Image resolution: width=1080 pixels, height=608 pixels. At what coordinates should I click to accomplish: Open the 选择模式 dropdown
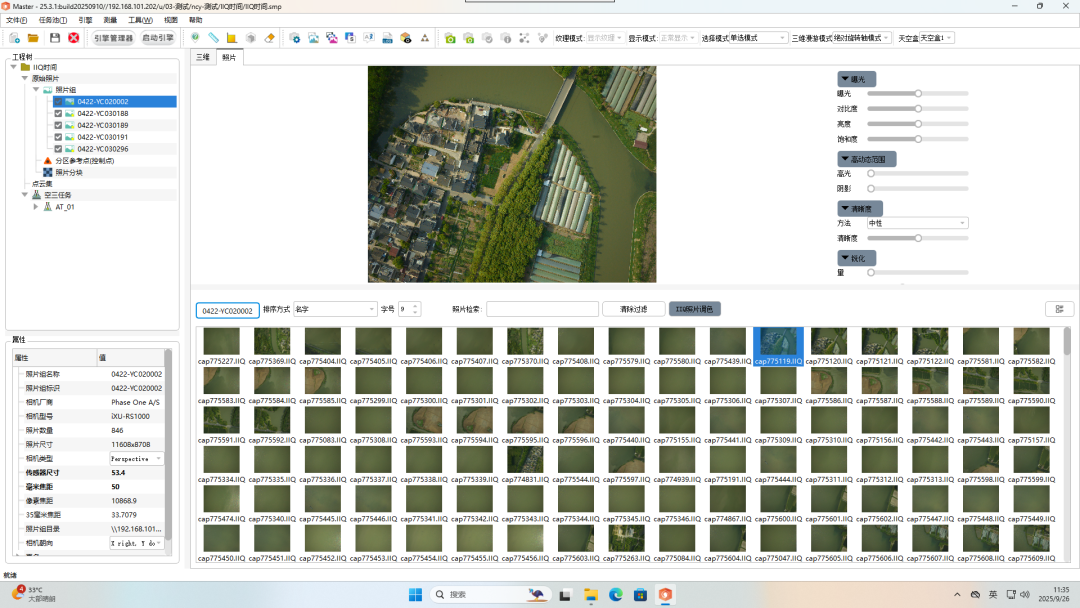pos(757,38)
